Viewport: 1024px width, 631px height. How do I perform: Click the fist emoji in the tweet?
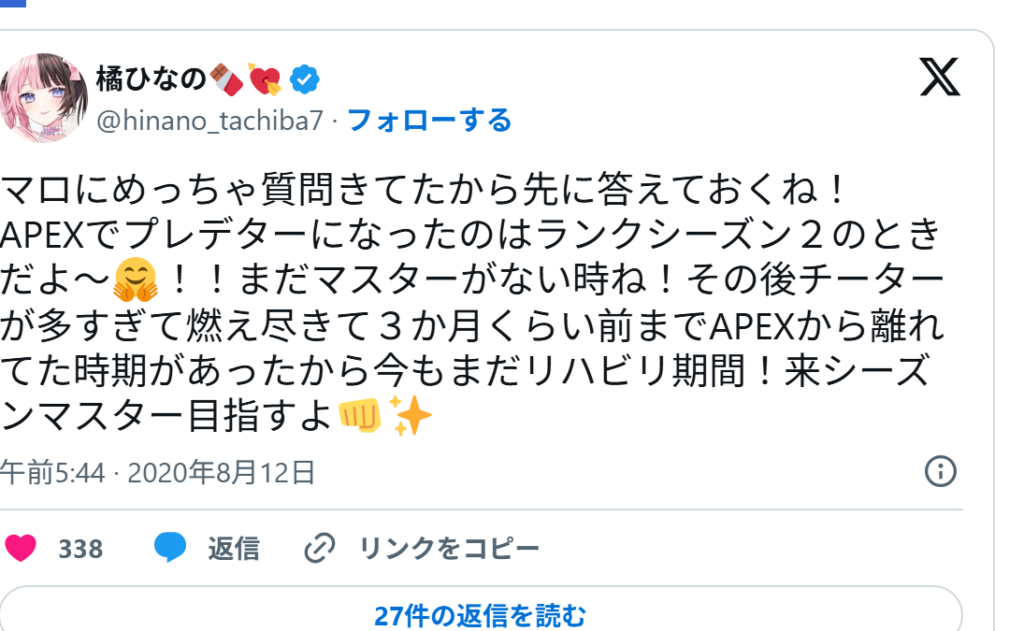click(x=360, y=415)
